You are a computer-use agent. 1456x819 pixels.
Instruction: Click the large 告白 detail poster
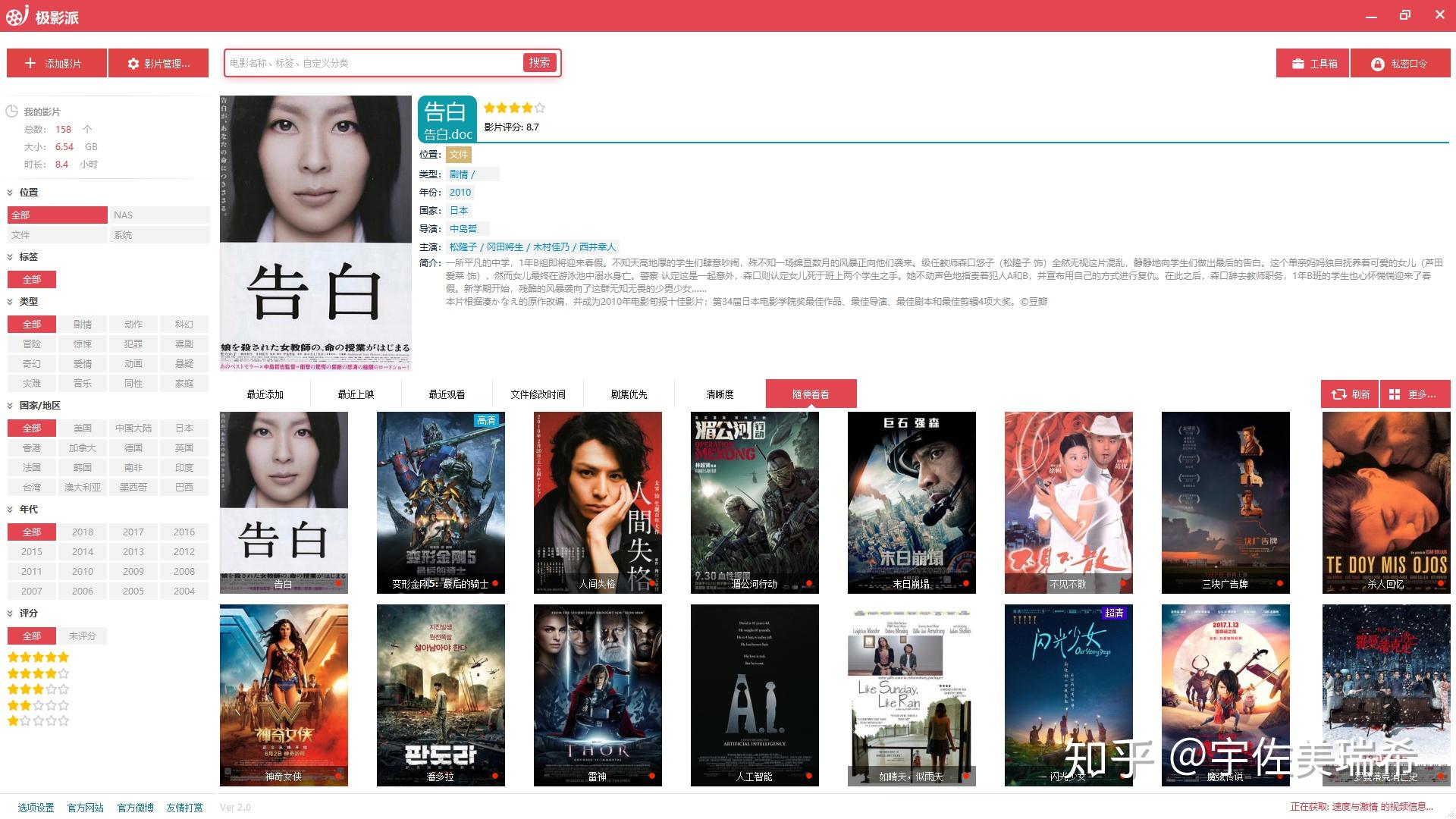[315, 234]
